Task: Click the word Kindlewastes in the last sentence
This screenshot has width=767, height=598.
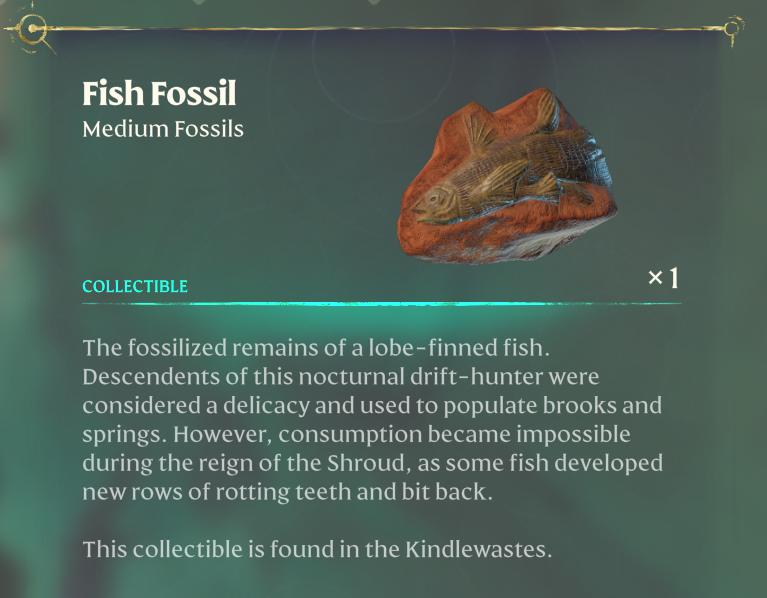Action: 478,549
